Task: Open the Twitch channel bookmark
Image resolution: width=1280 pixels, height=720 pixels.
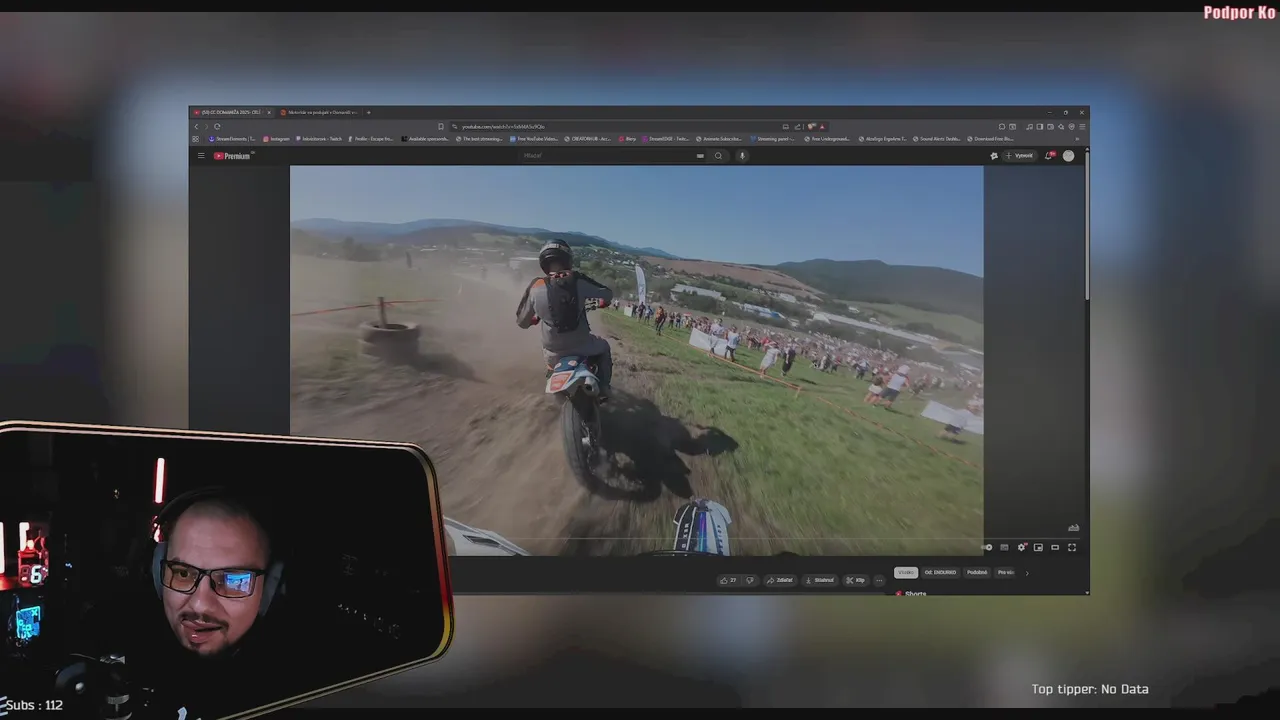Action: click(319, 139)
